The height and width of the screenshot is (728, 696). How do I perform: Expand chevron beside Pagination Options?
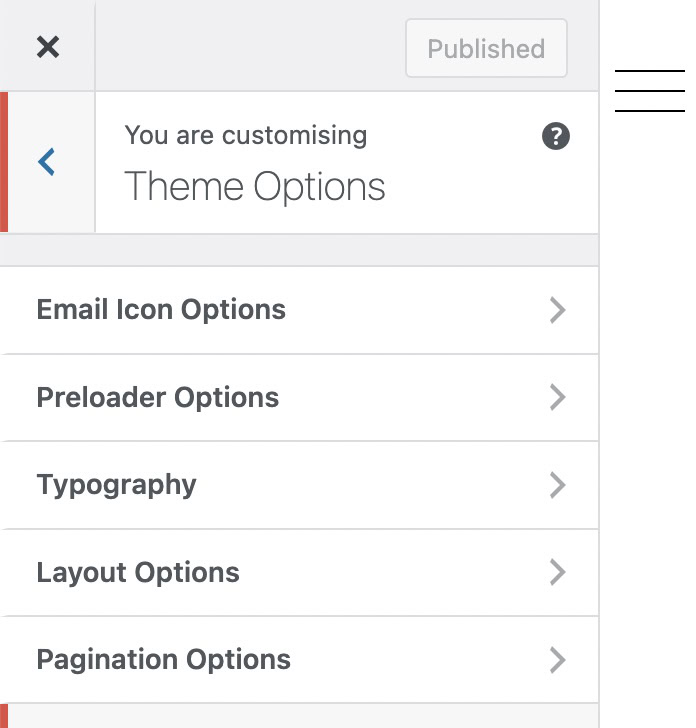(558, 660)
